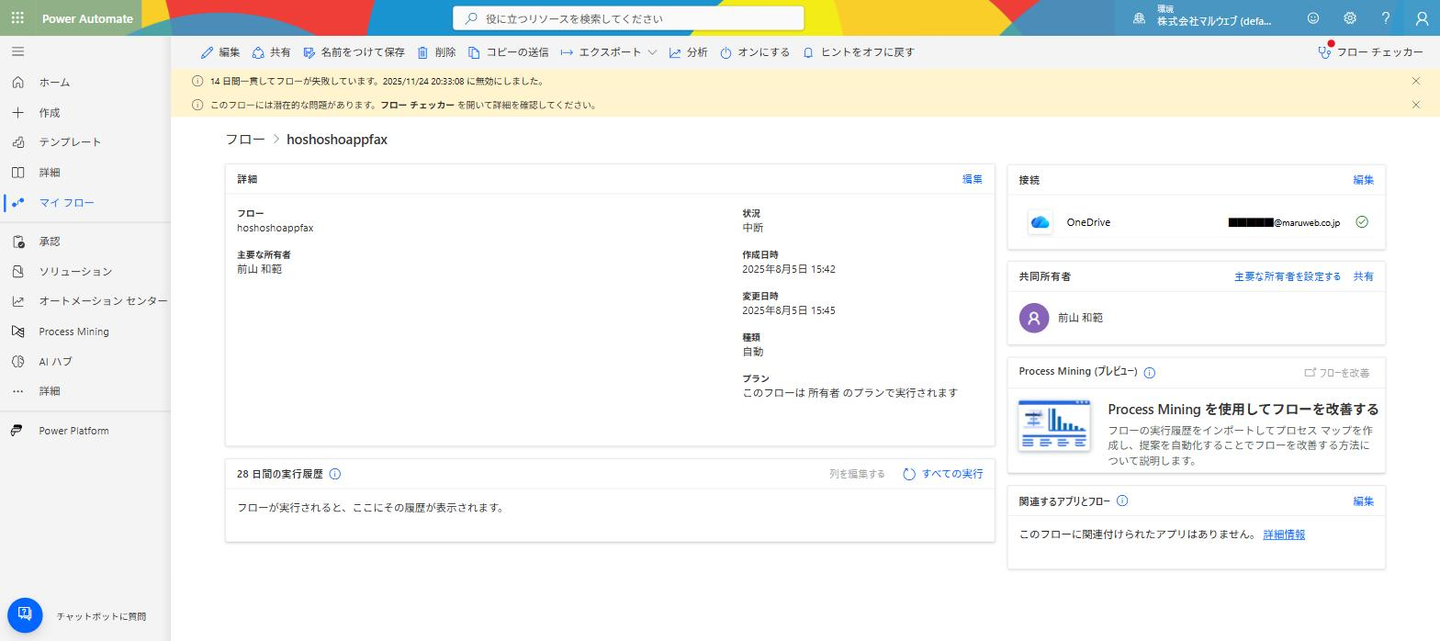The height and width of the screenshot is (641, 1440).
Task: Click the Power Automate header title
Action: tap(87, 18)
